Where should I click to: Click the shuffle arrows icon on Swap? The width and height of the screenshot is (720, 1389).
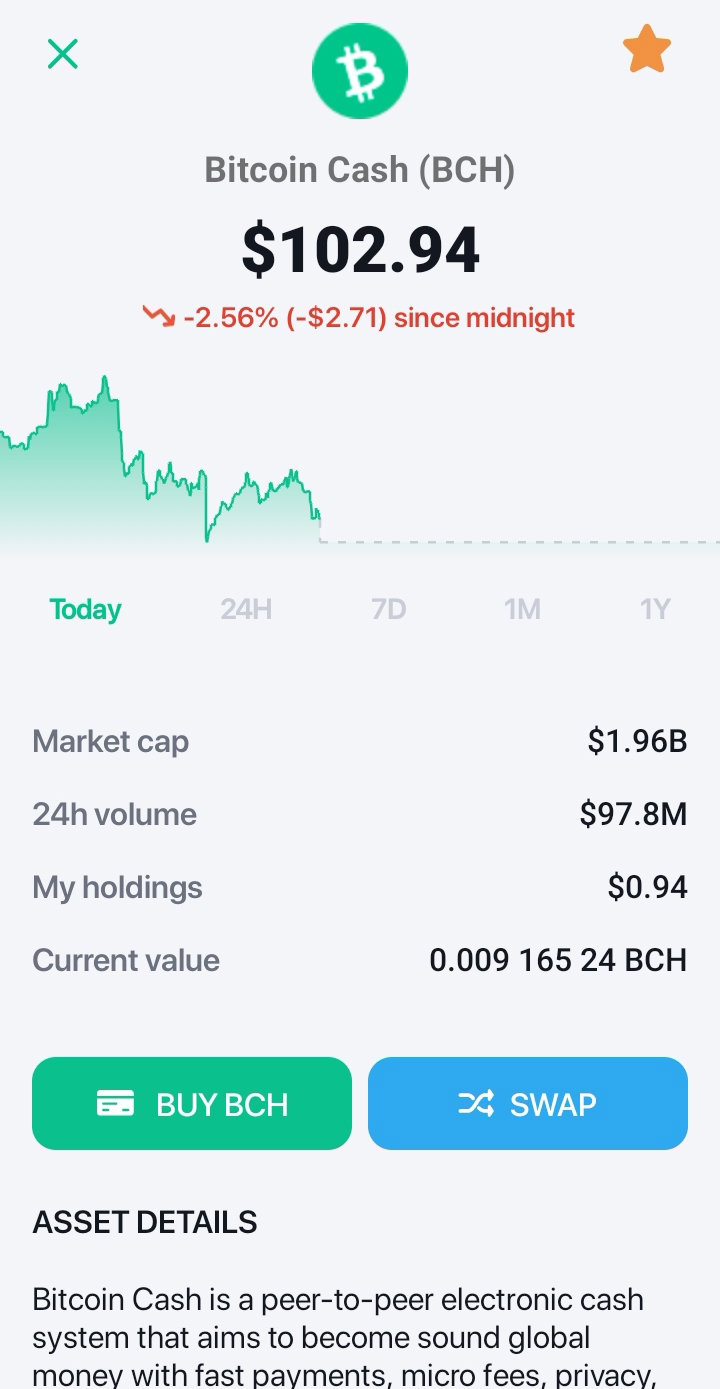click(476, 1104)
